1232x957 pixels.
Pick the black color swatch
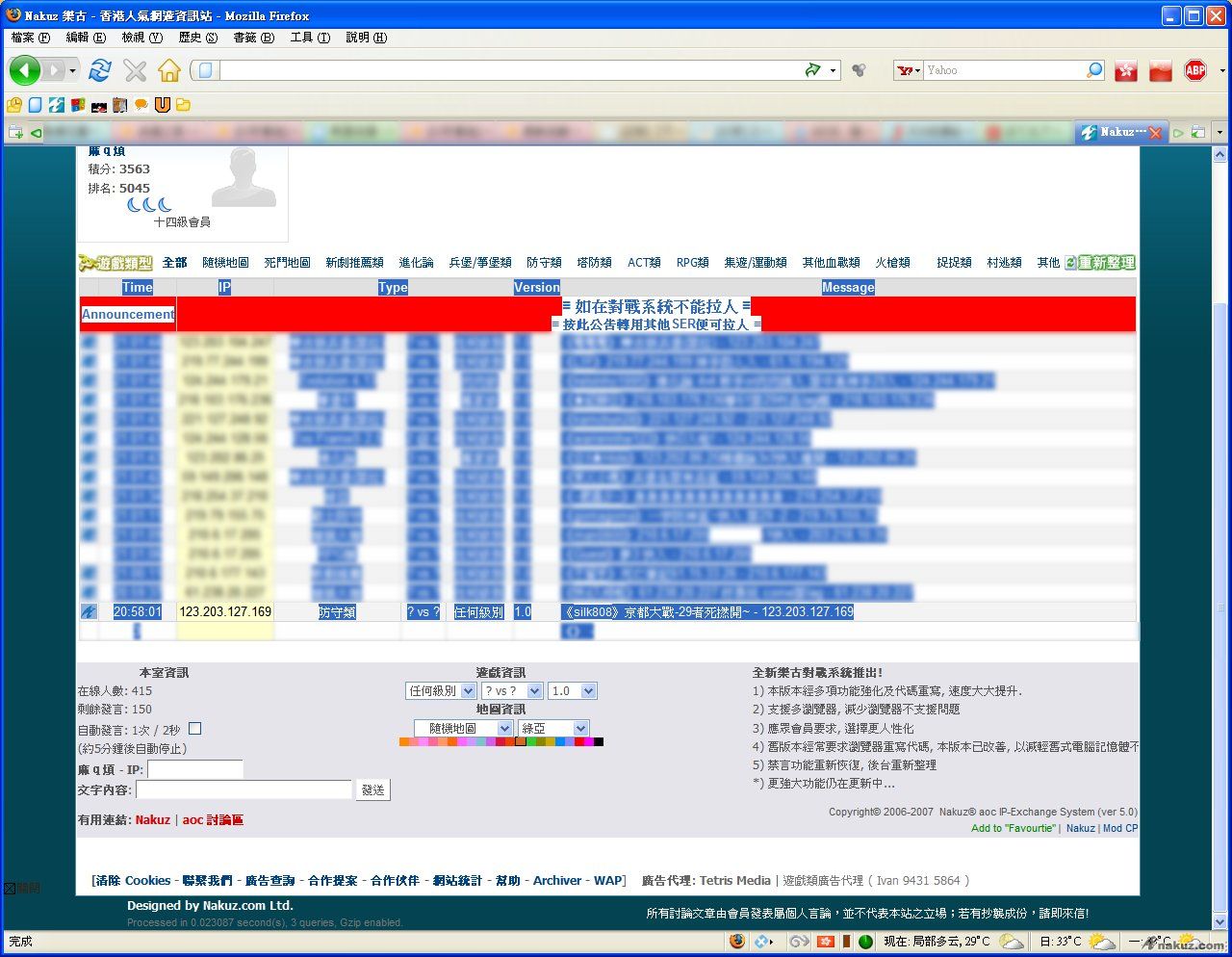tap(599, 742)
